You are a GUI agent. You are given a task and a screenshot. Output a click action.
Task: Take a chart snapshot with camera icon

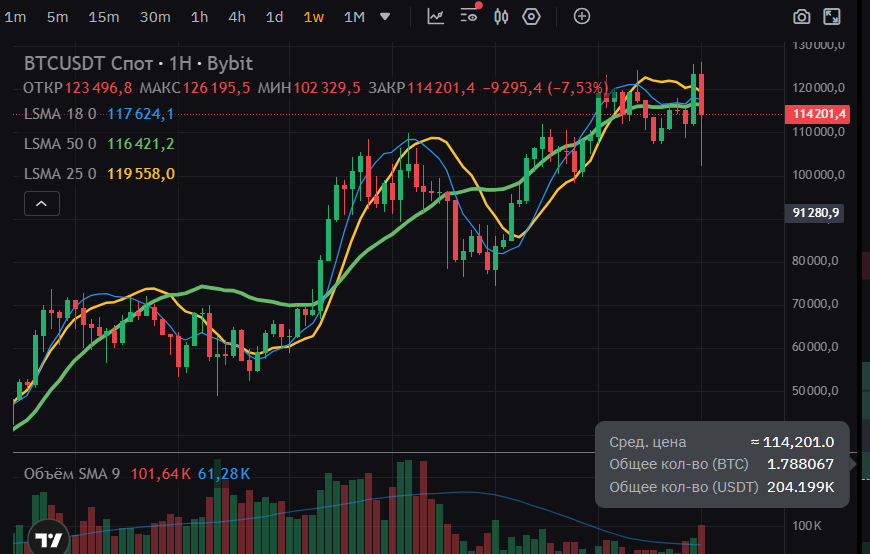coord(802,16)
